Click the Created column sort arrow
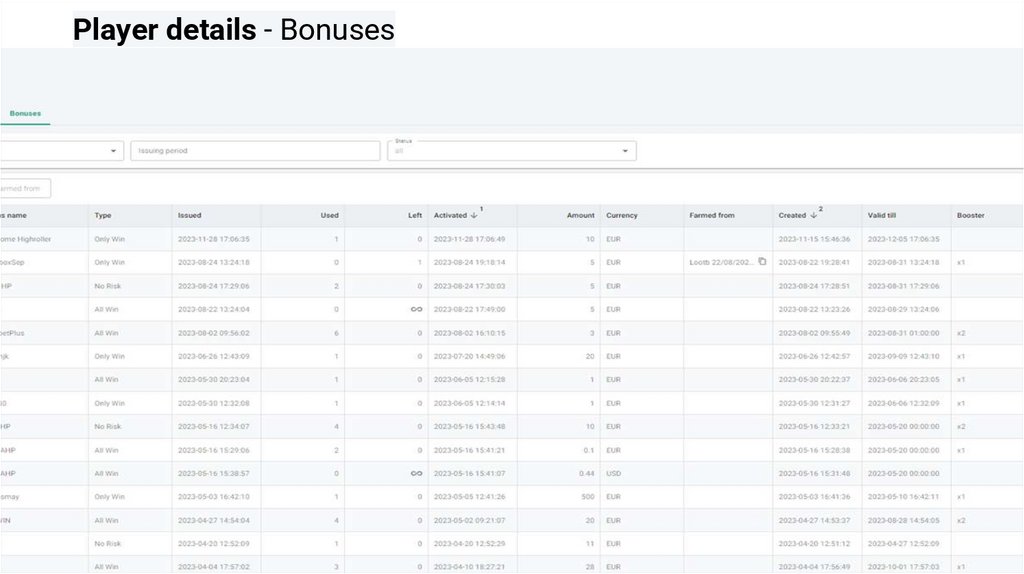 [x=813, y=215]
